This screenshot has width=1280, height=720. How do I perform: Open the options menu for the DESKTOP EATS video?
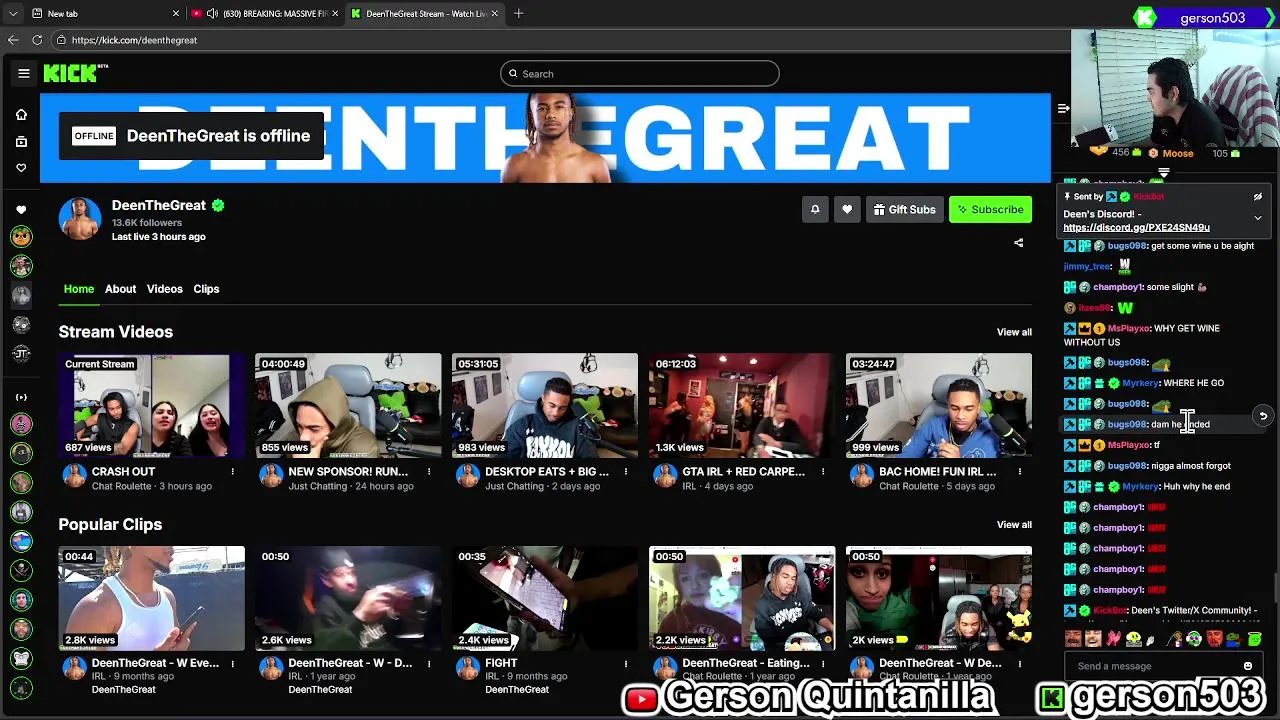tap(626, 471)
